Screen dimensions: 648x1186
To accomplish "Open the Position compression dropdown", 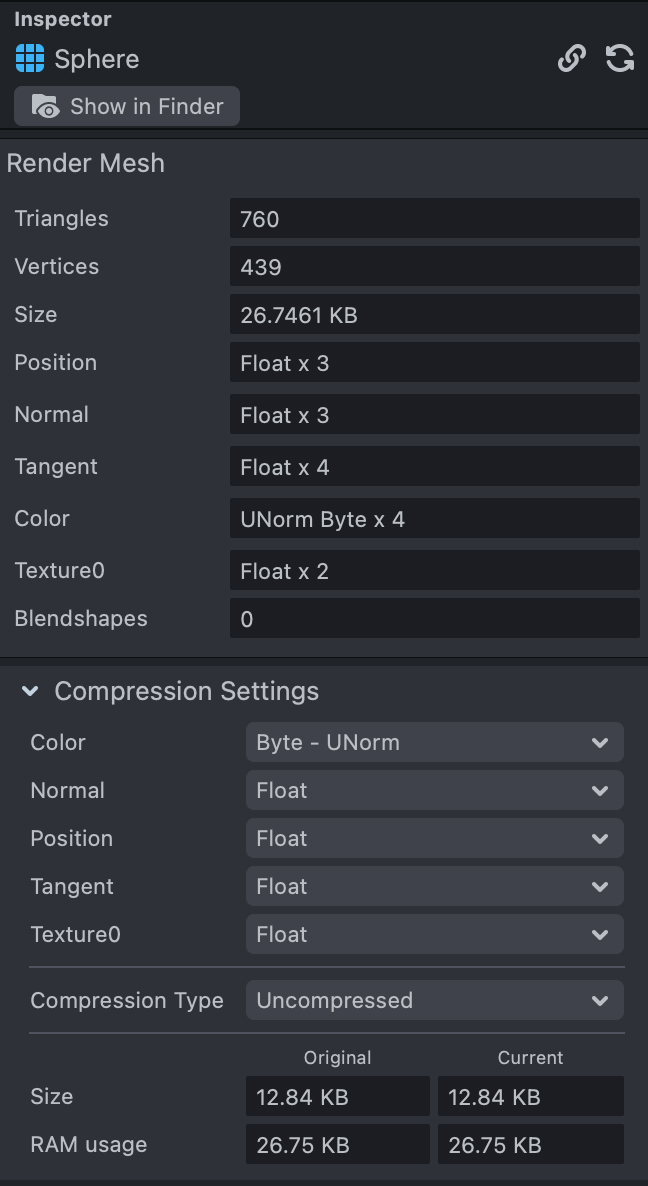I will [x=434, y=839].
